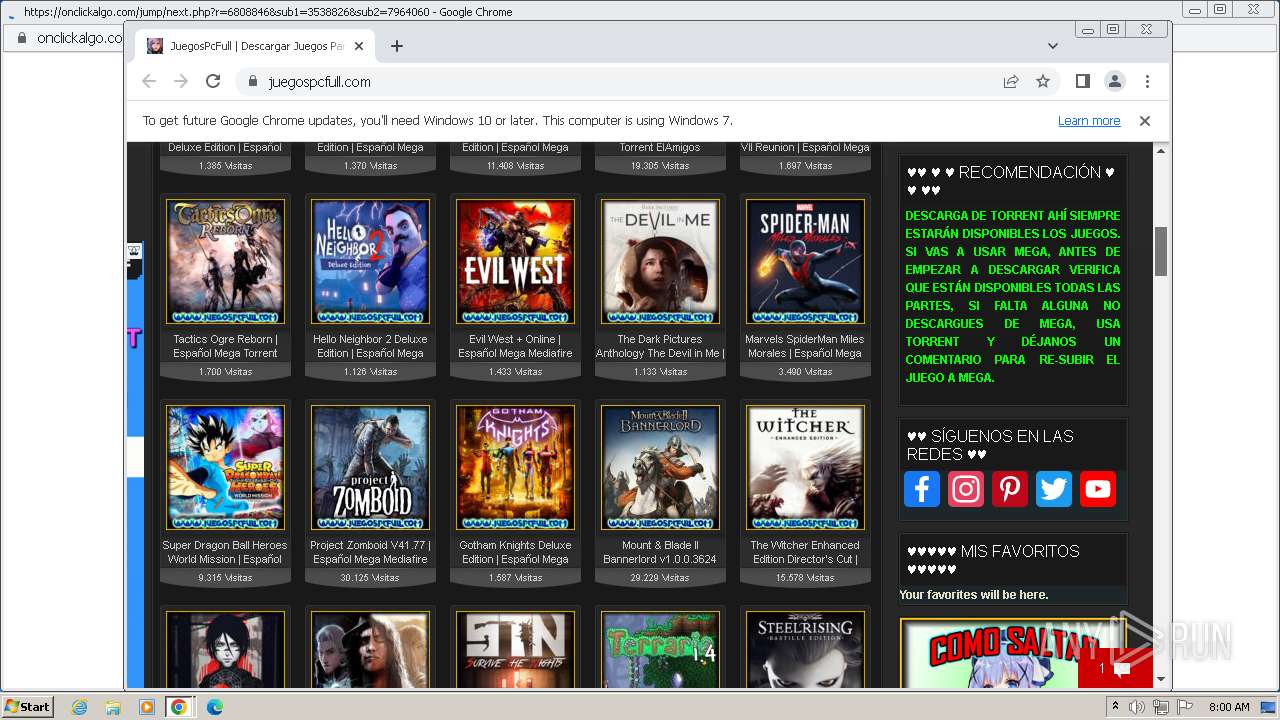Open Mount & Blade II Bannerlord cover
Image resolution: width=1280 pixels, height=720 pixels.
[x=660, y=468]
